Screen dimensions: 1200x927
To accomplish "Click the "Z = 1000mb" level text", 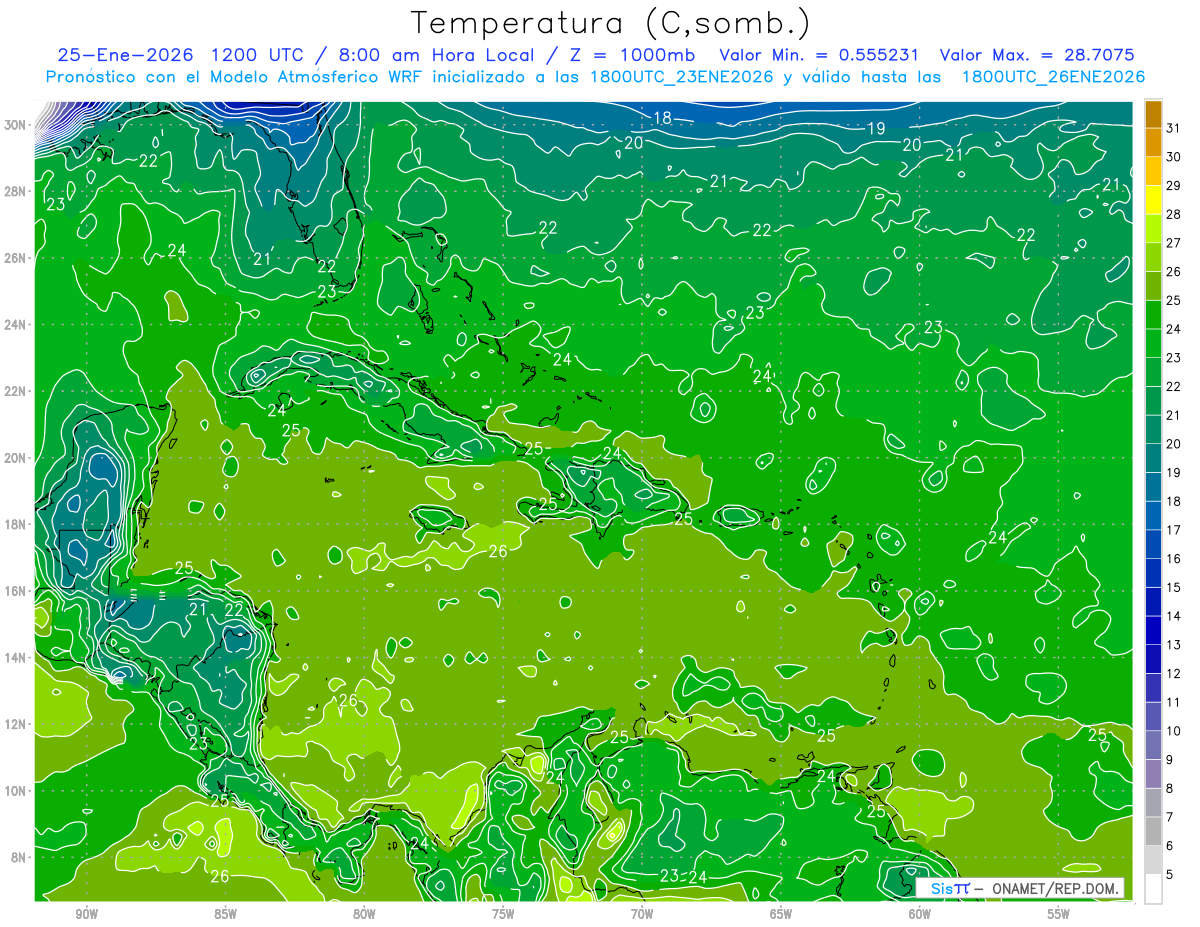I will tap(631, 54).
